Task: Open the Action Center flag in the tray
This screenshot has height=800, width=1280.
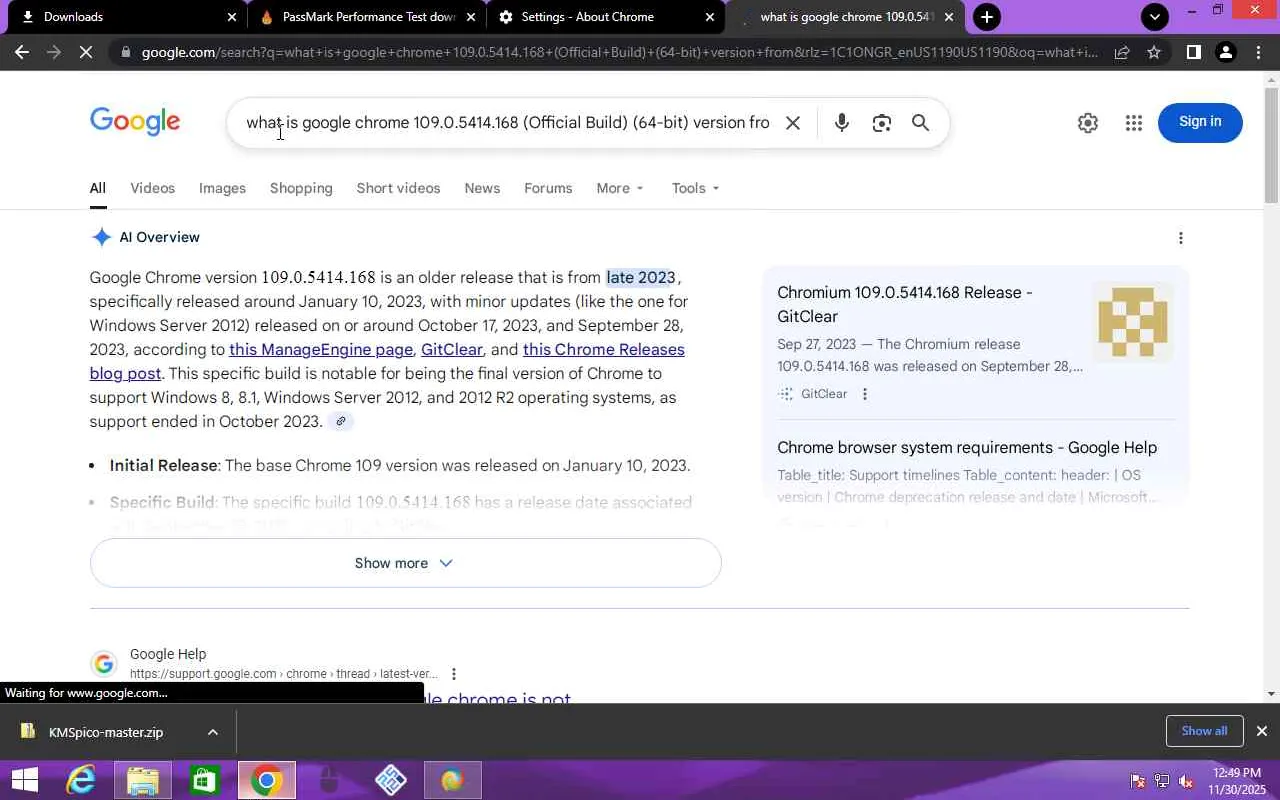Action: click(1138, 781)
